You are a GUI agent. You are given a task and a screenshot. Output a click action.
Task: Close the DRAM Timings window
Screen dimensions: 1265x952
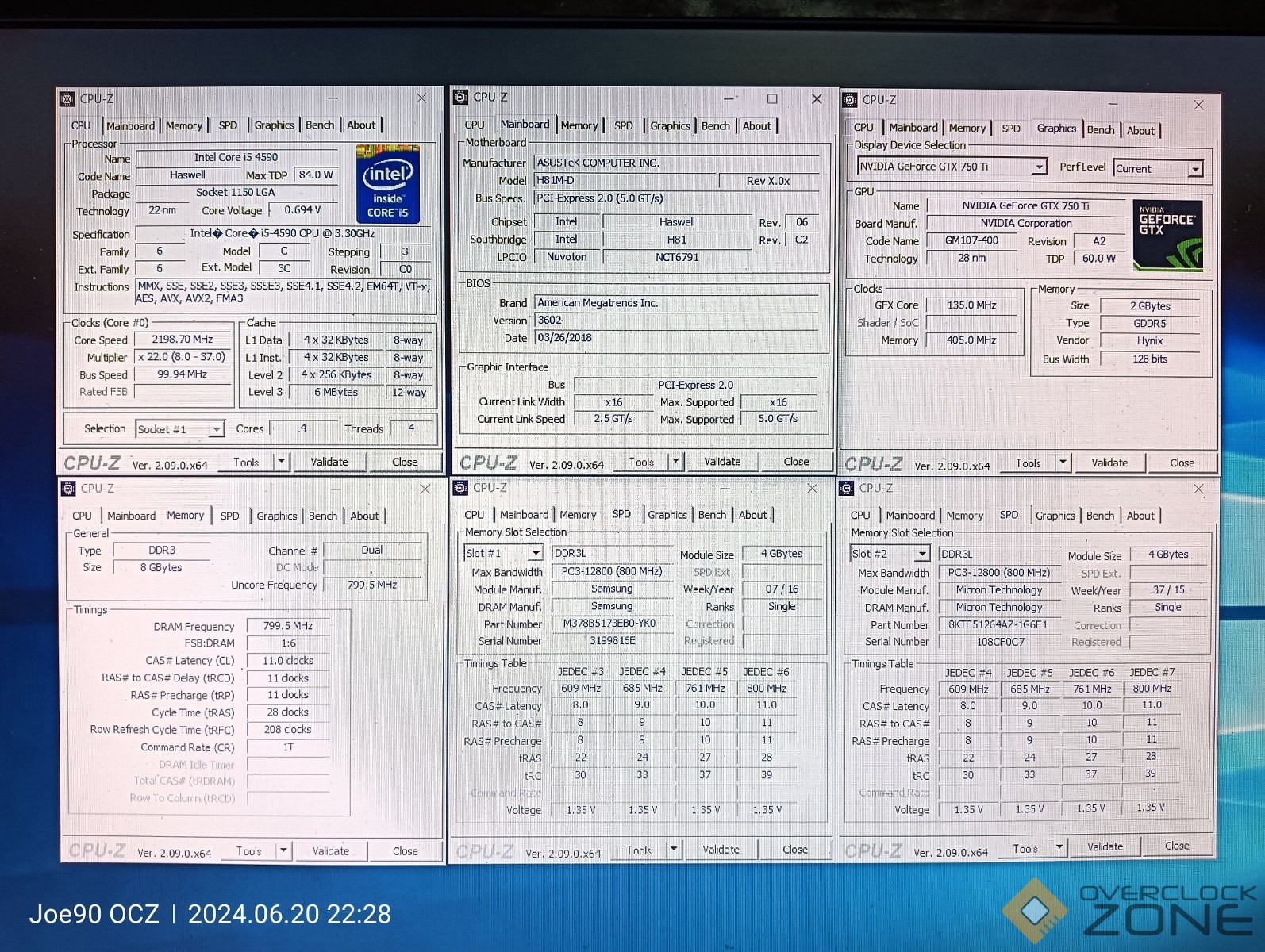click(x=425, y=489)
